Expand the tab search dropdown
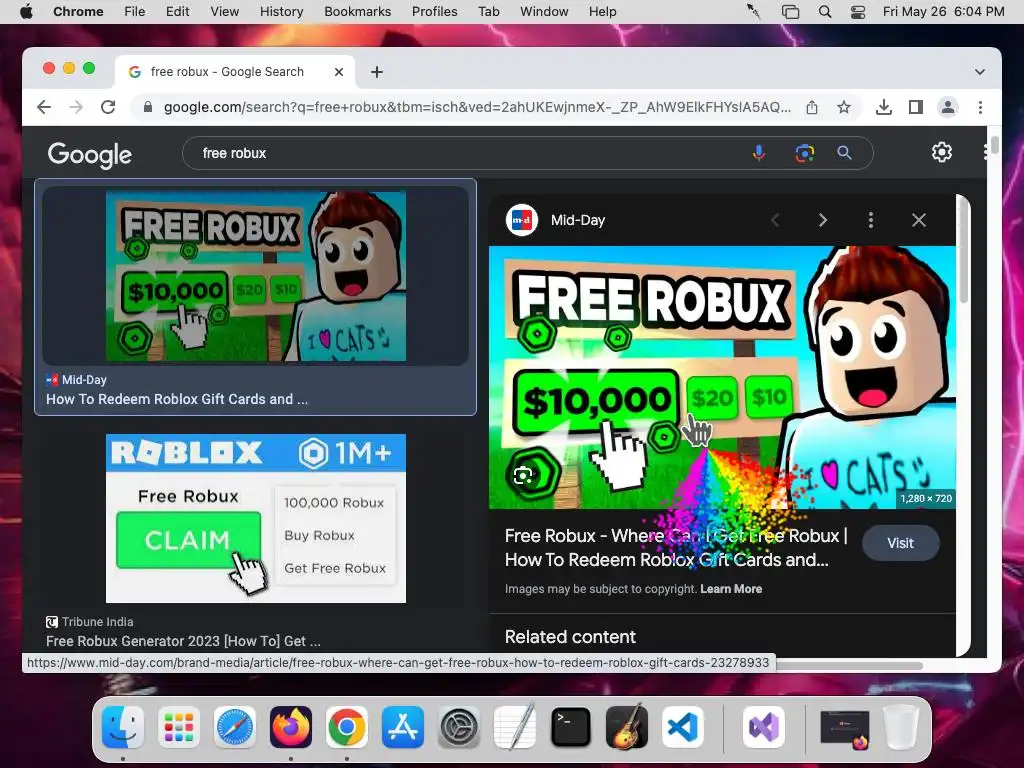The image size is (1024, 768). tap(980, 72)
